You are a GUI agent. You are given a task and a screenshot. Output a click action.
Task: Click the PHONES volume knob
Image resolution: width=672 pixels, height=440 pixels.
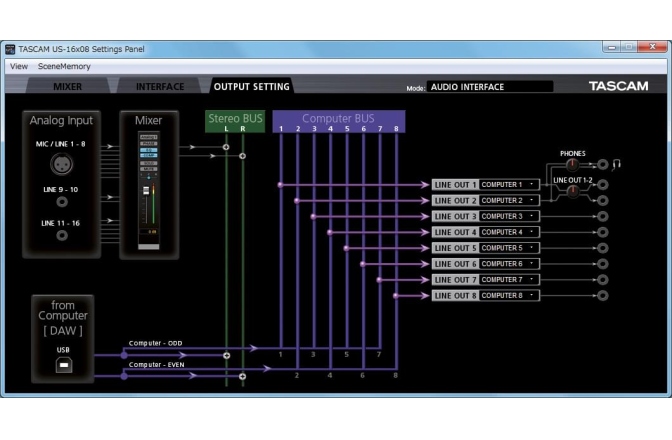572,164
